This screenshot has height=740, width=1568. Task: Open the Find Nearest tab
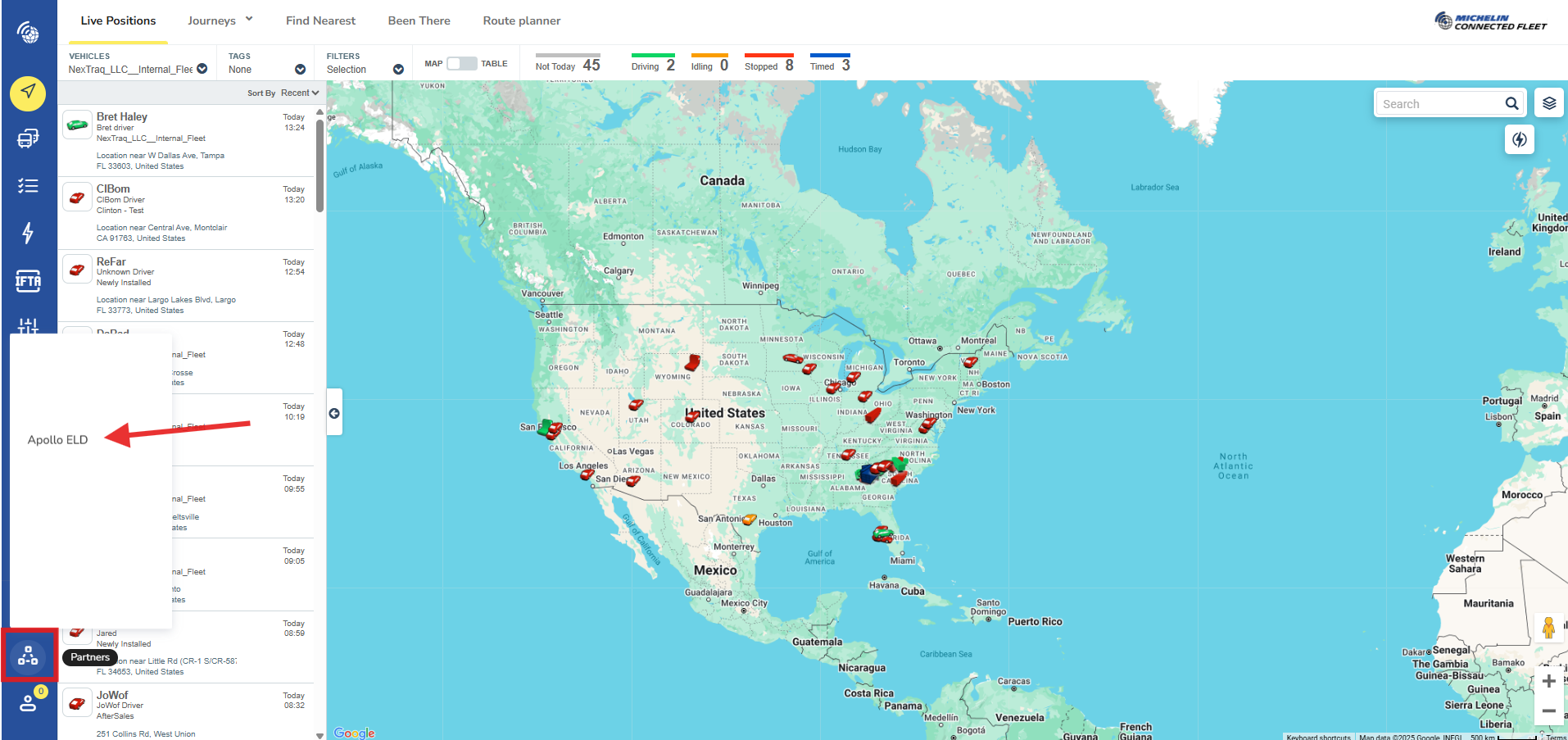(320, 20)
